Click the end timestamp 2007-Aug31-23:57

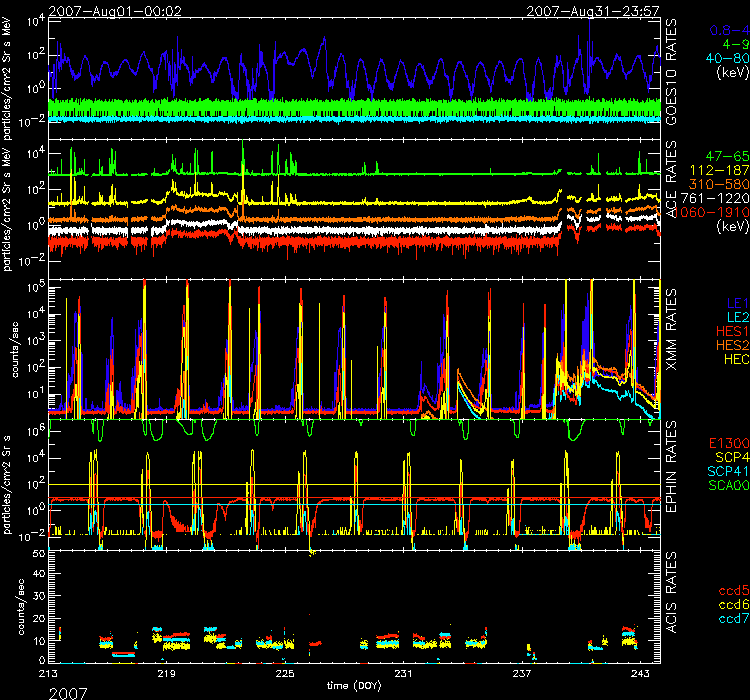[x=593, y=9]
